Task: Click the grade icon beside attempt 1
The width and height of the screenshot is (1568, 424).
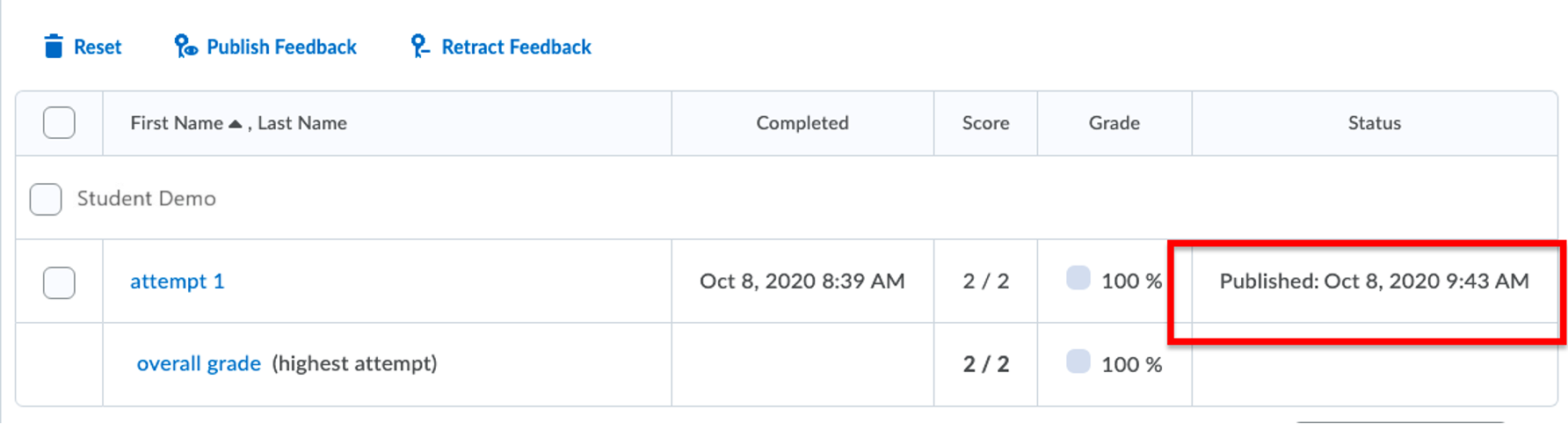Action: coord(1078,278)
